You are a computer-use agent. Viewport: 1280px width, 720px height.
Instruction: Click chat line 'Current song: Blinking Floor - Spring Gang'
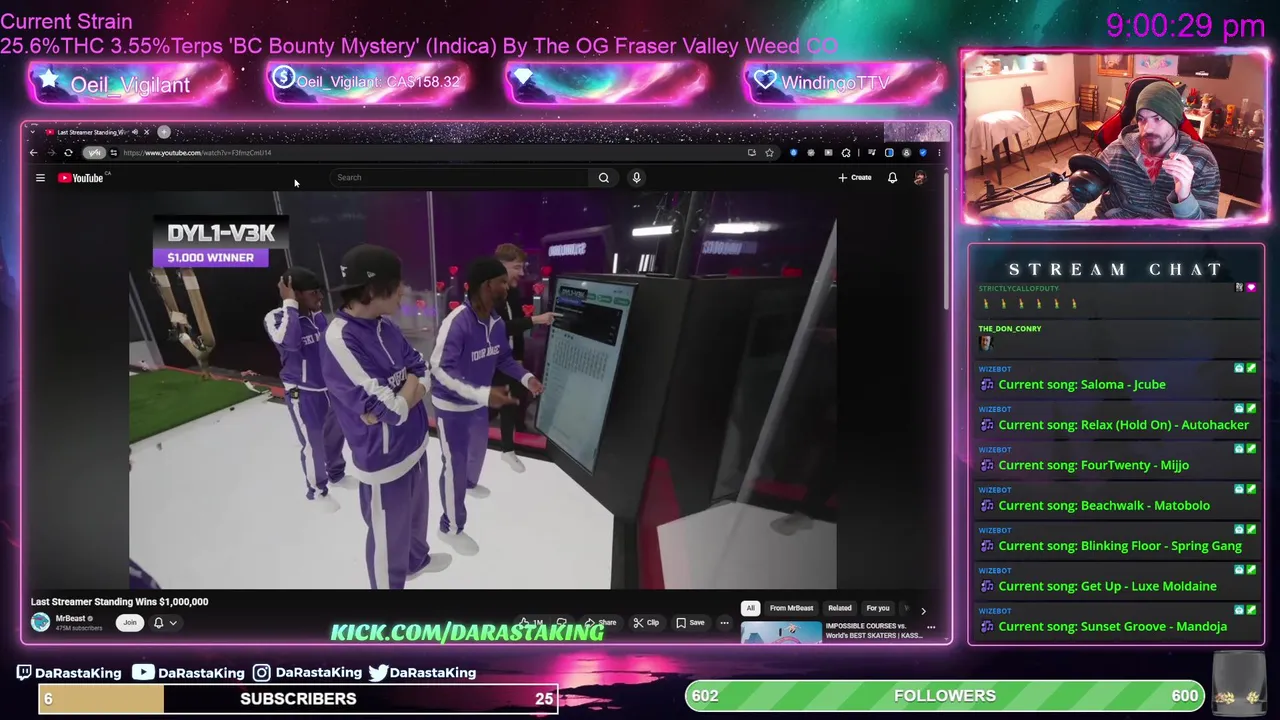[1119, 546]
